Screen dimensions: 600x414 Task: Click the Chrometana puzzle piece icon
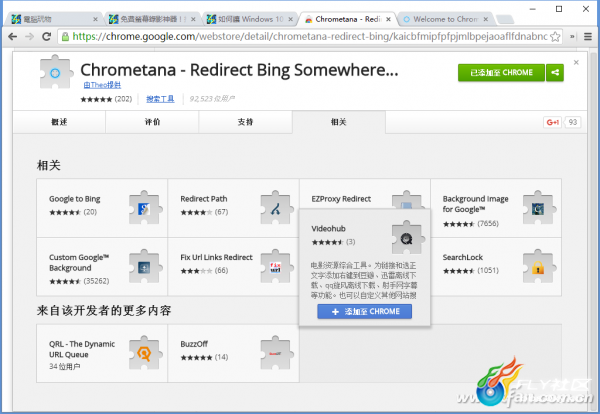[x=56, y=72]
